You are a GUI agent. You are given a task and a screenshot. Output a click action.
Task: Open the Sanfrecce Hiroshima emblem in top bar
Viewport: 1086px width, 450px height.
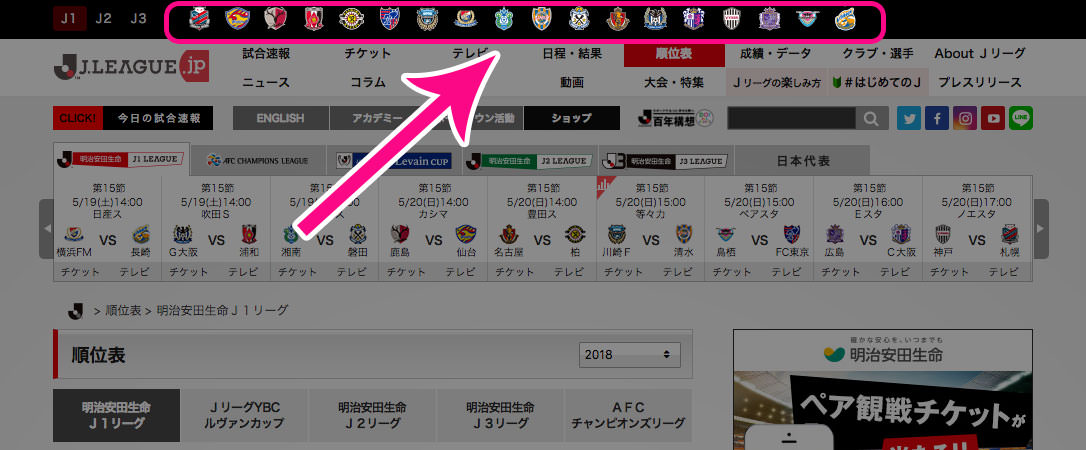point(769,19)
